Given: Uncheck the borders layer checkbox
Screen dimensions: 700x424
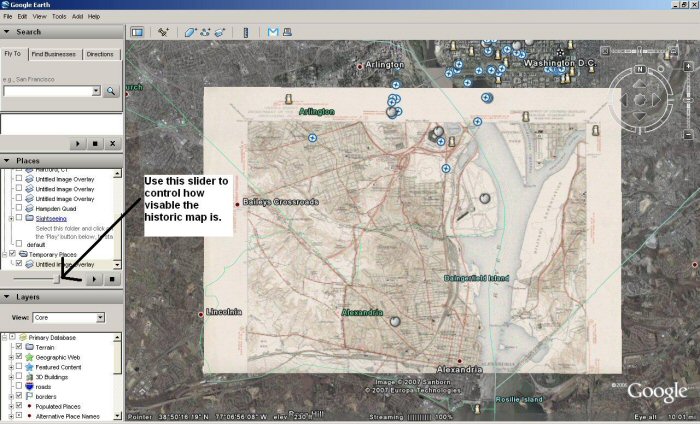Looking at the screenshot, I should tap(19, 395).
